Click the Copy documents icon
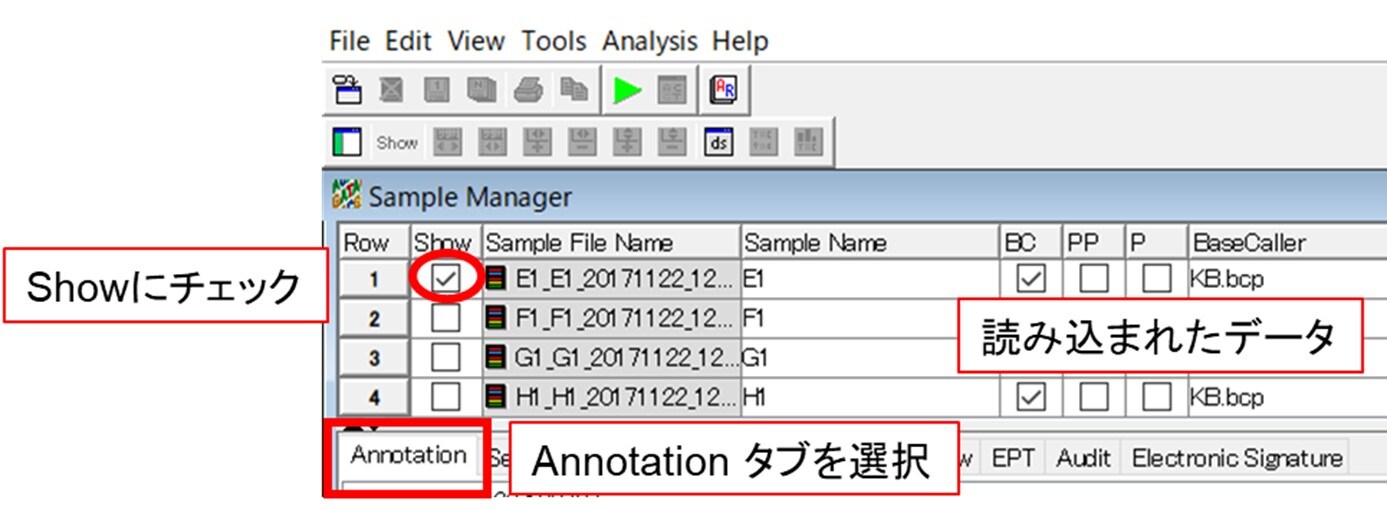 572,90
